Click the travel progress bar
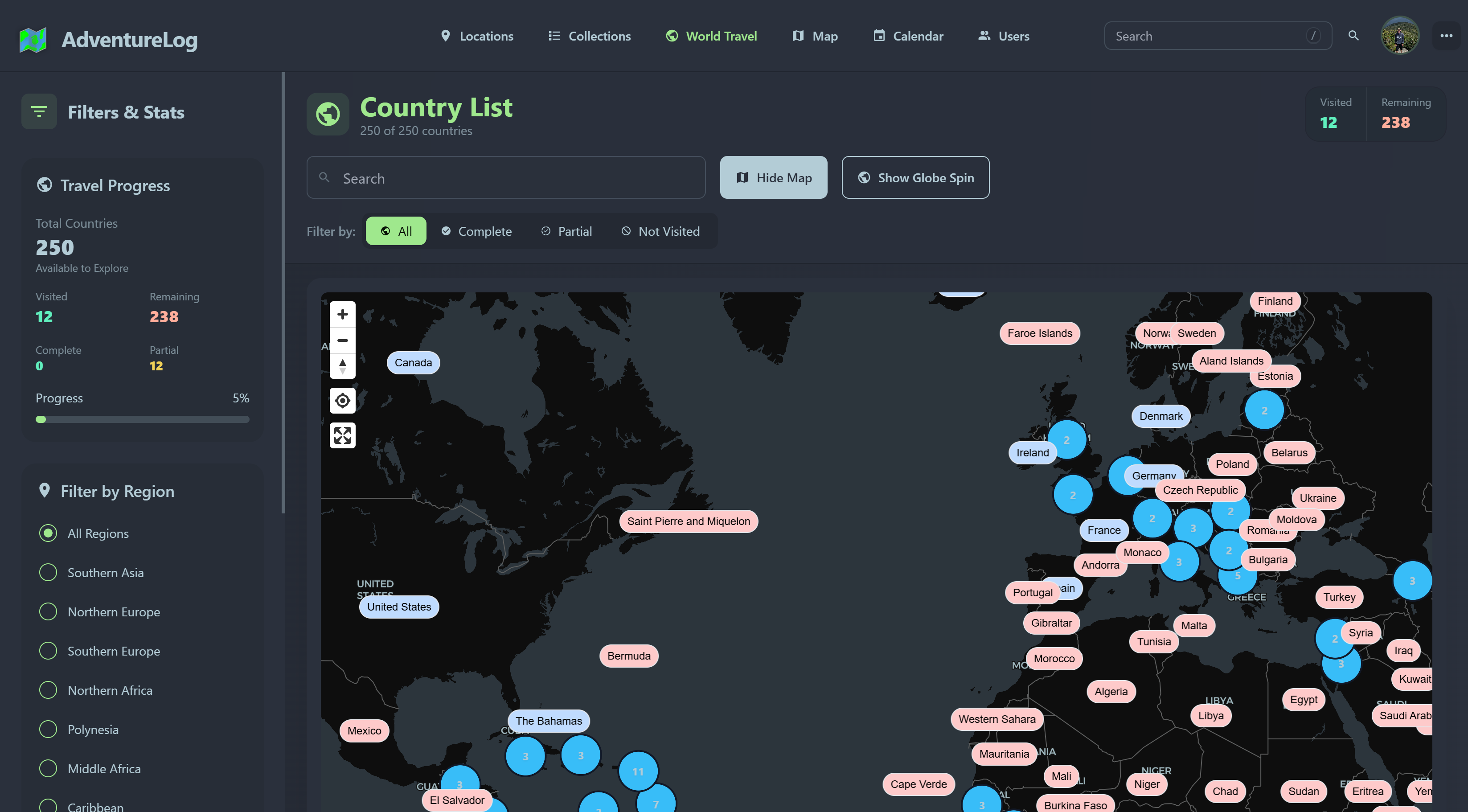Image resolution: width=1468 pixels, height=812 pixels. pyautogui.click(x=143, y=419)
